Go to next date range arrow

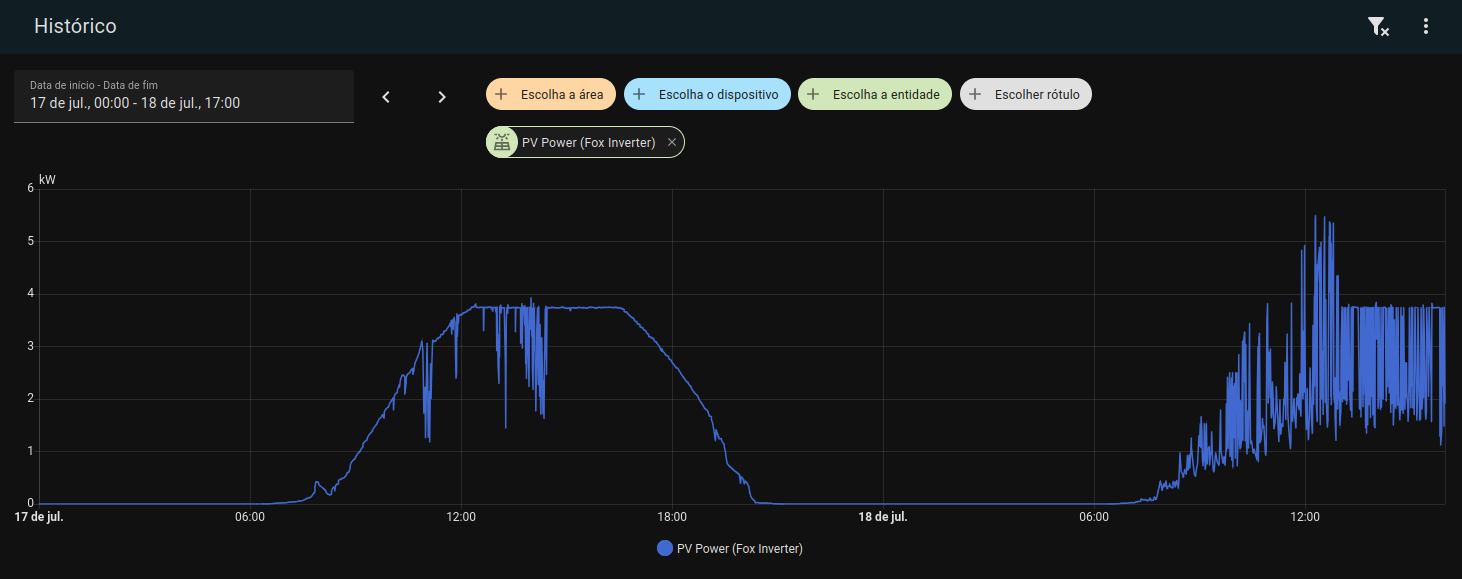click(442, 97)
